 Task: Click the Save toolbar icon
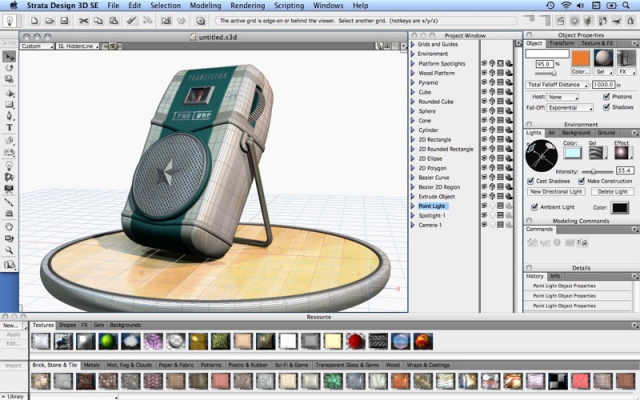coord(64,20)
